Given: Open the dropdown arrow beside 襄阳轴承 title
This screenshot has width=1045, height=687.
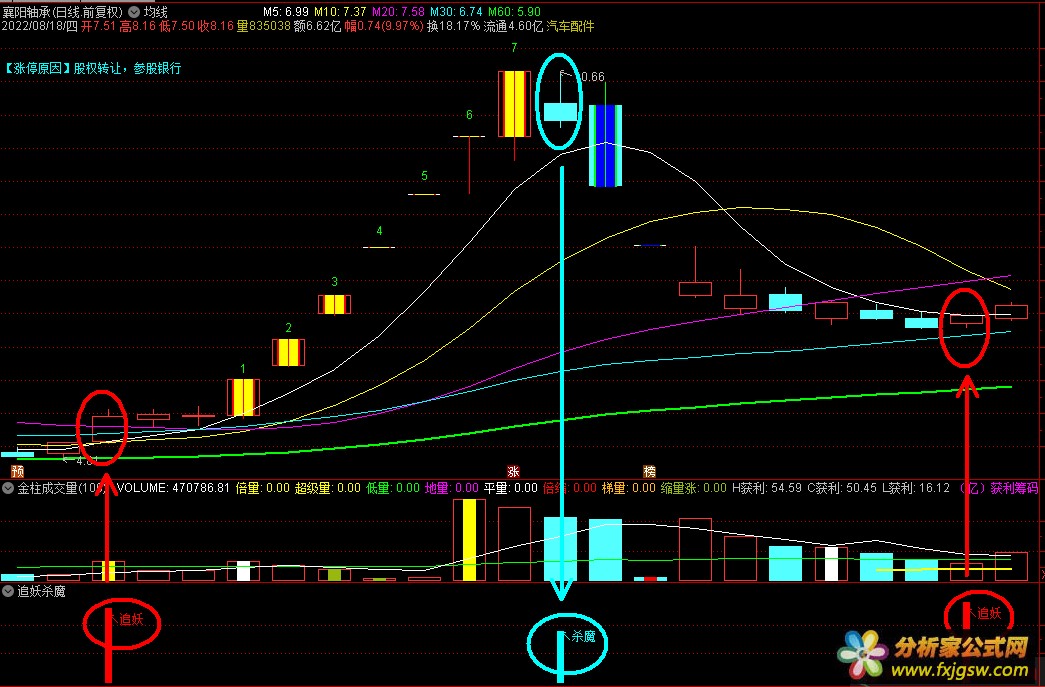Looking at the screenshot, I should point(134,12).
